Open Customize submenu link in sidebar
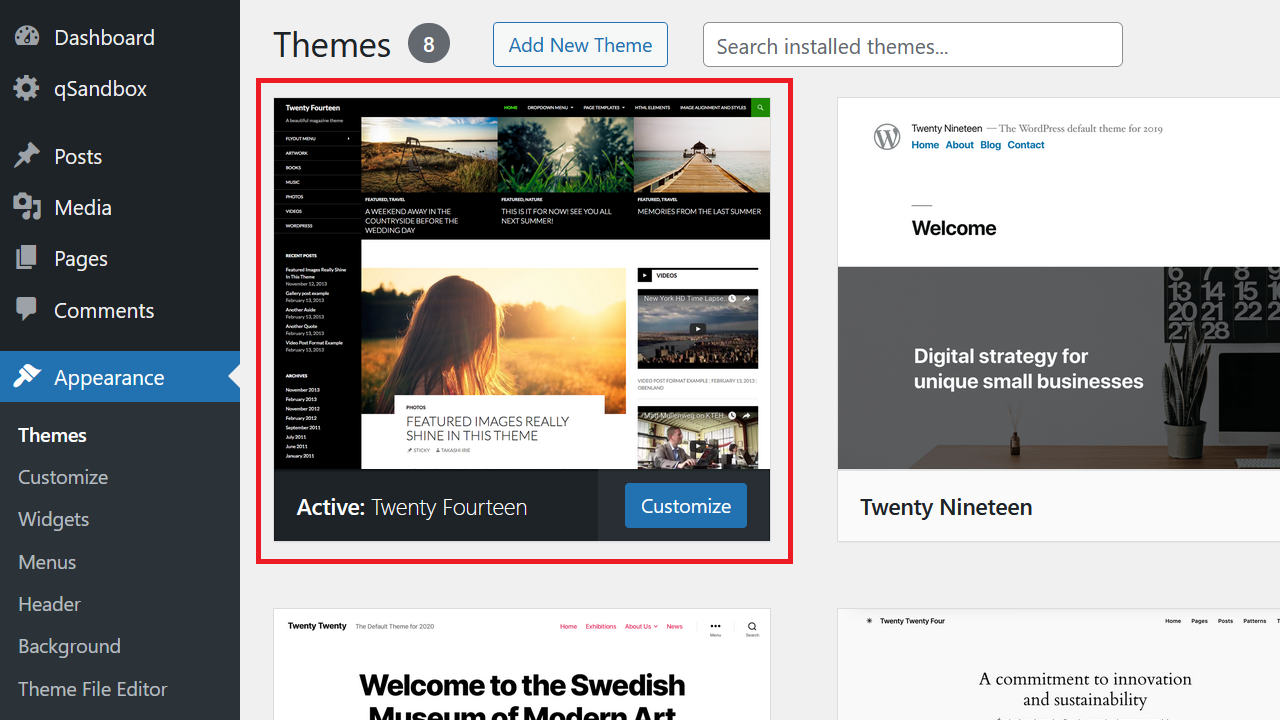The height and width of the screenshot is (720, 1280). coord(63,477)
